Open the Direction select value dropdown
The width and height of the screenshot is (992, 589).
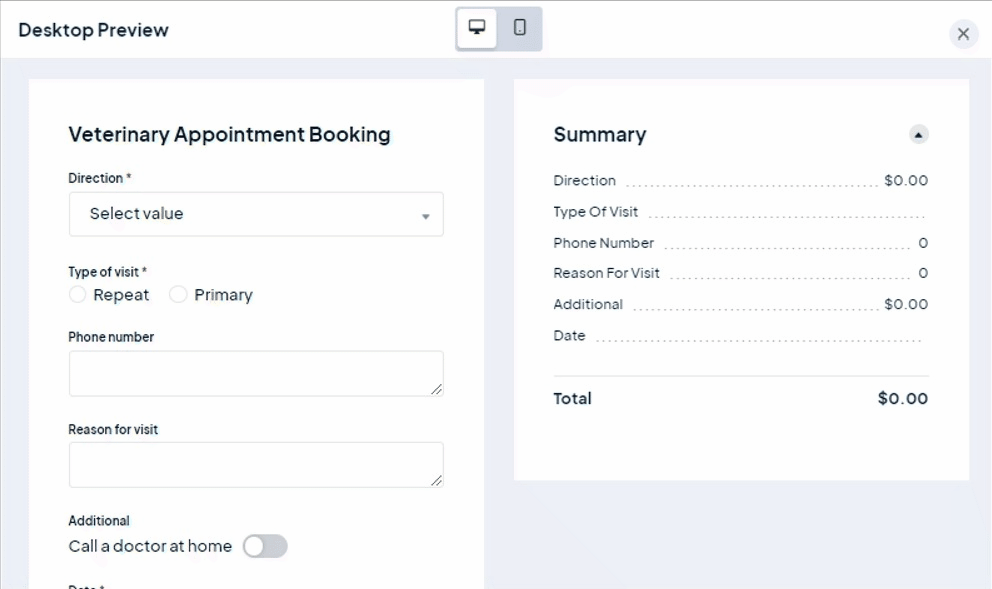pos(255,214)
